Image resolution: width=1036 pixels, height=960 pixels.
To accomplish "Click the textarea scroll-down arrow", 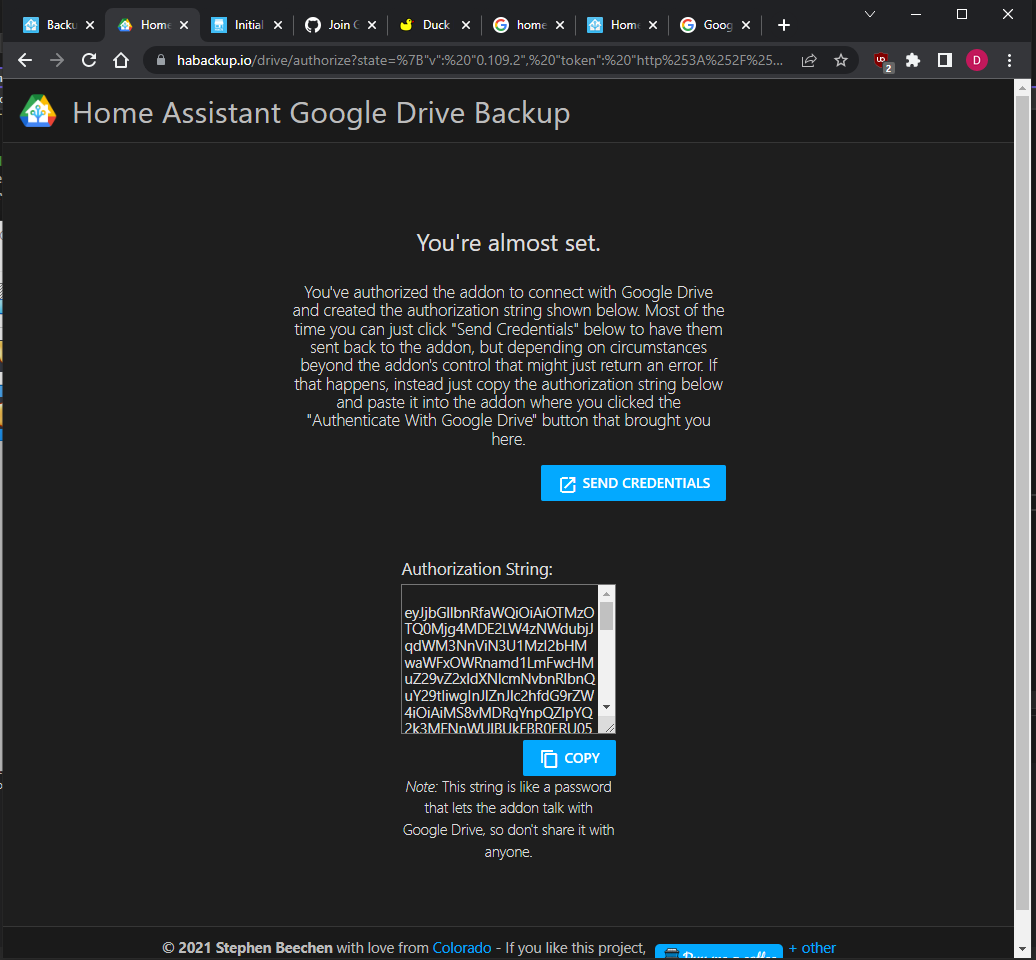I will click(607, 707).
